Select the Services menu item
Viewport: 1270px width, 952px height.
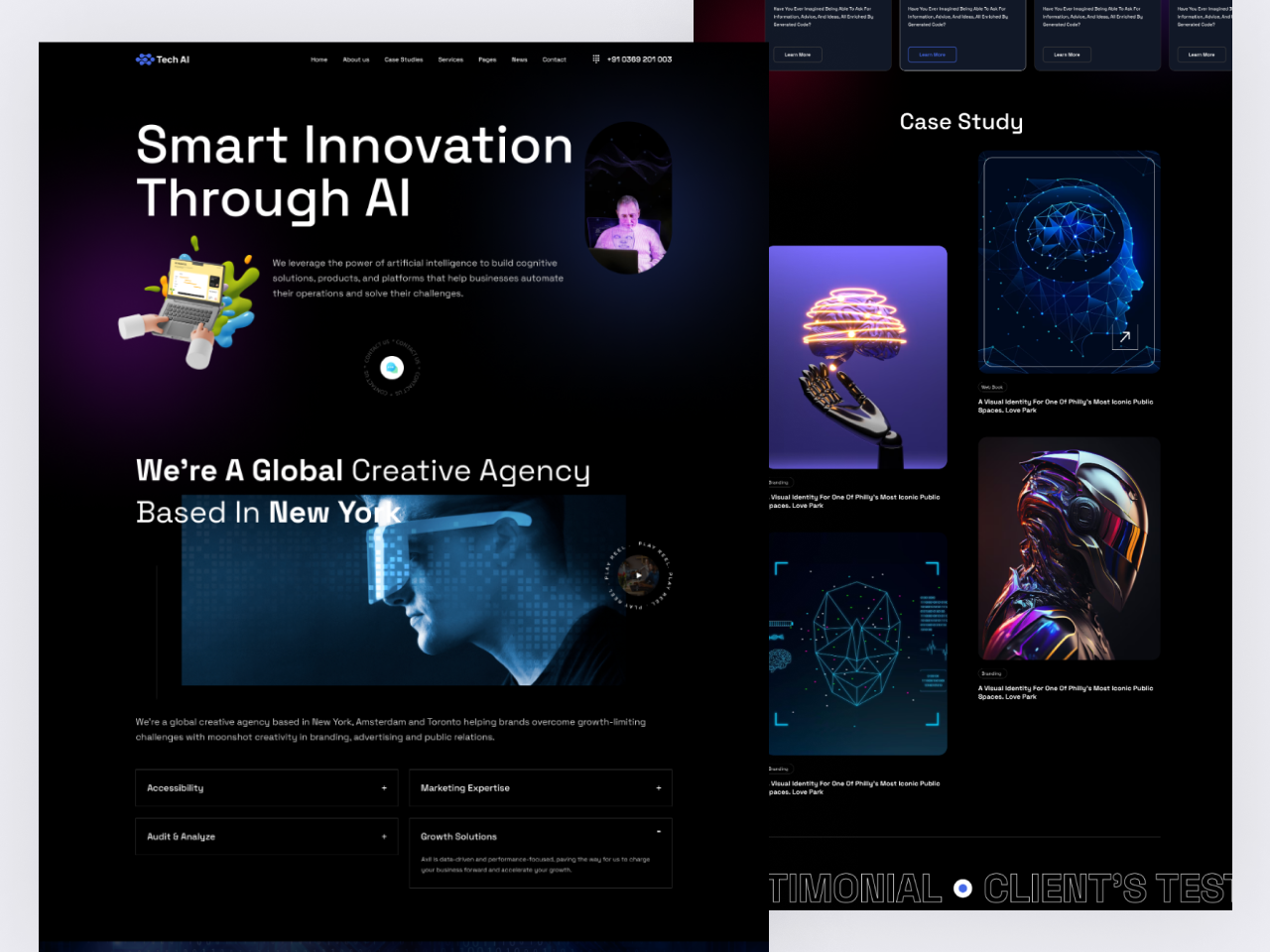[450, 59]
